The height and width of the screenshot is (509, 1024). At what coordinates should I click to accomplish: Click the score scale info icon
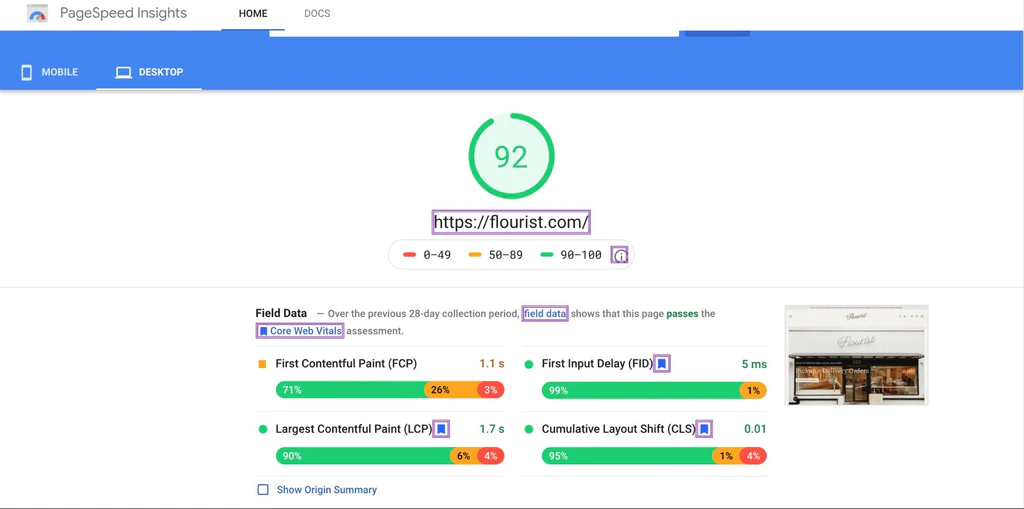[x=620, y=255]
